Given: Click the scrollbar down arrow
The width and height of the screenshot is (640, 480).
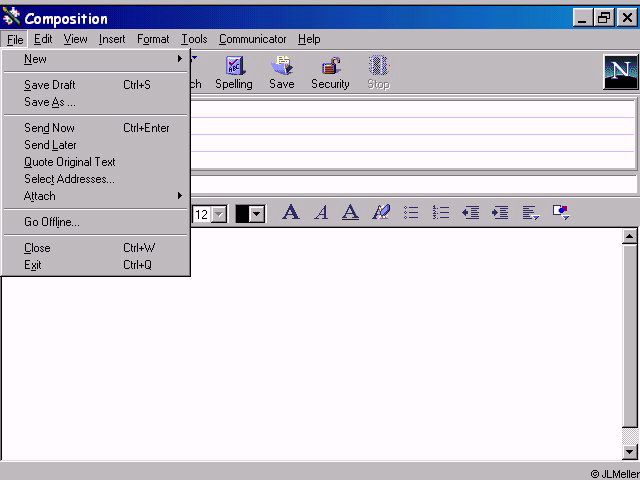Looking at the screenshot, I should pyautogui.click(x=630, y=451).
